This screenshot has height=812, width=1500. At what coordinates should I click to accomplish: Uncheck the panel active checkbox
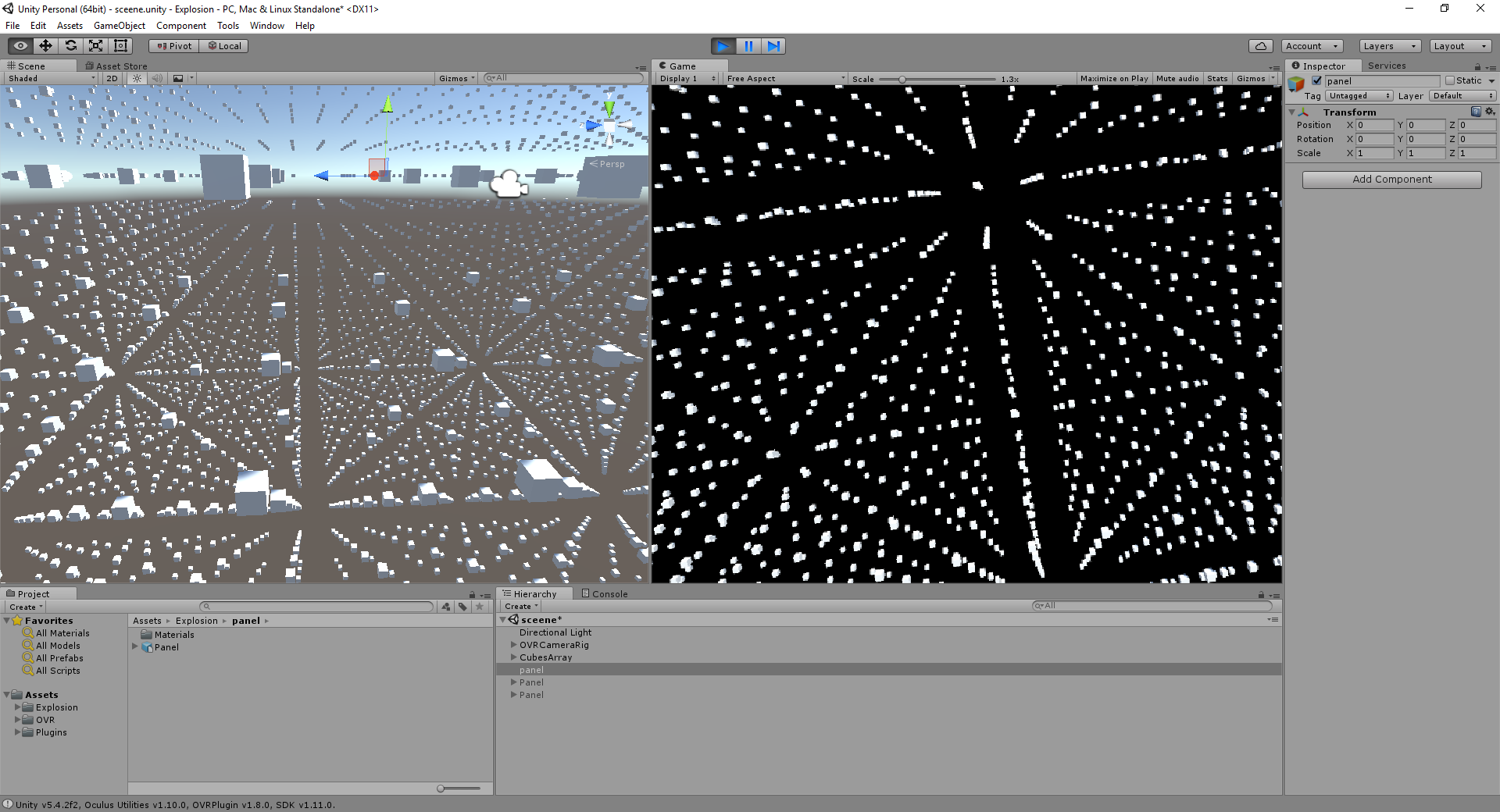coord(1316,80)
